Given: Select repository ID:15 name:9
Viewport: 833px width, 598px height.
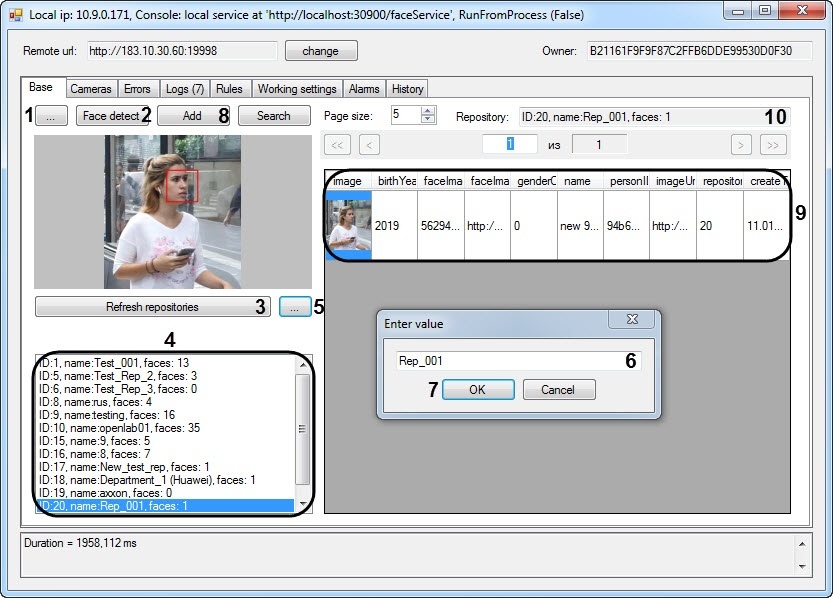Looking at the screenshot, I should [165, 441].
